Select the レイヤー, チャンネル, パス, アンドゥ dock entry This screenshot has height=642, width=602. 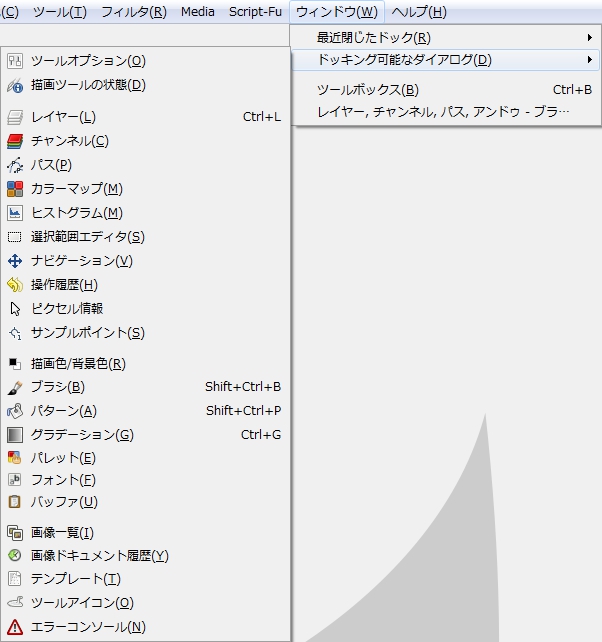(446, 111)
